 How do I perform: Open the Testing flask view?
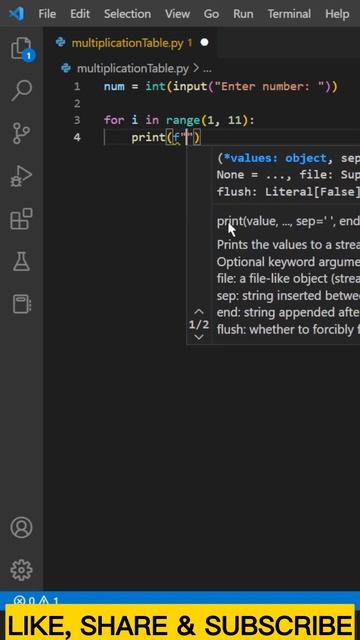click(21, 262)
